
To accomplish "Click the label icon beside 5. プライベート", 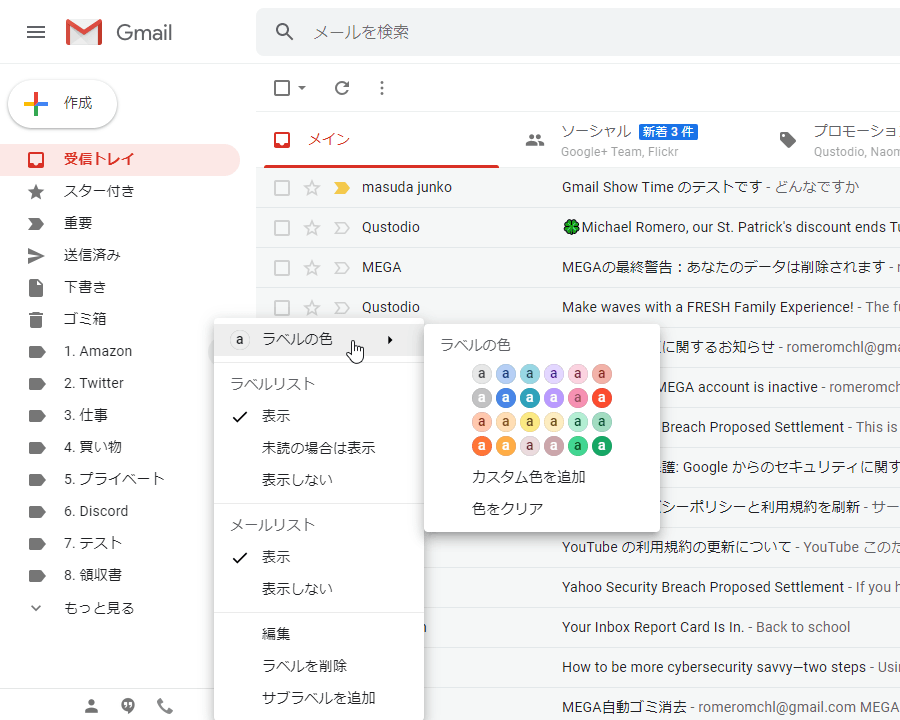I will 37,479.
